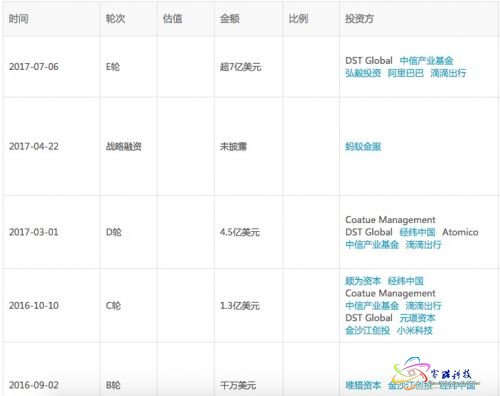This screenshot has width=500, height=396.
Task: Open 中信产业基金 link in the D轮 row
Action: tap(372, 244)
